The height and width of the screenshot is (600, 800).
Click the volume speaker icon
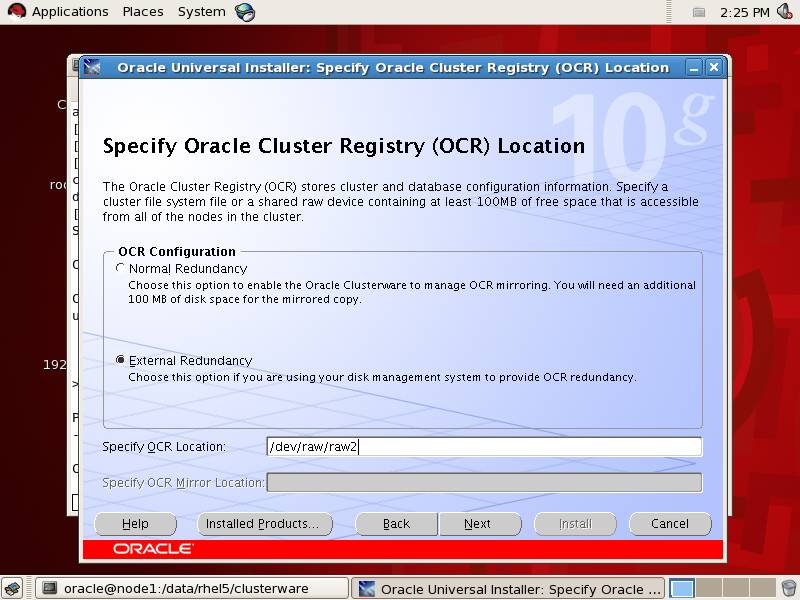point(786,11)
